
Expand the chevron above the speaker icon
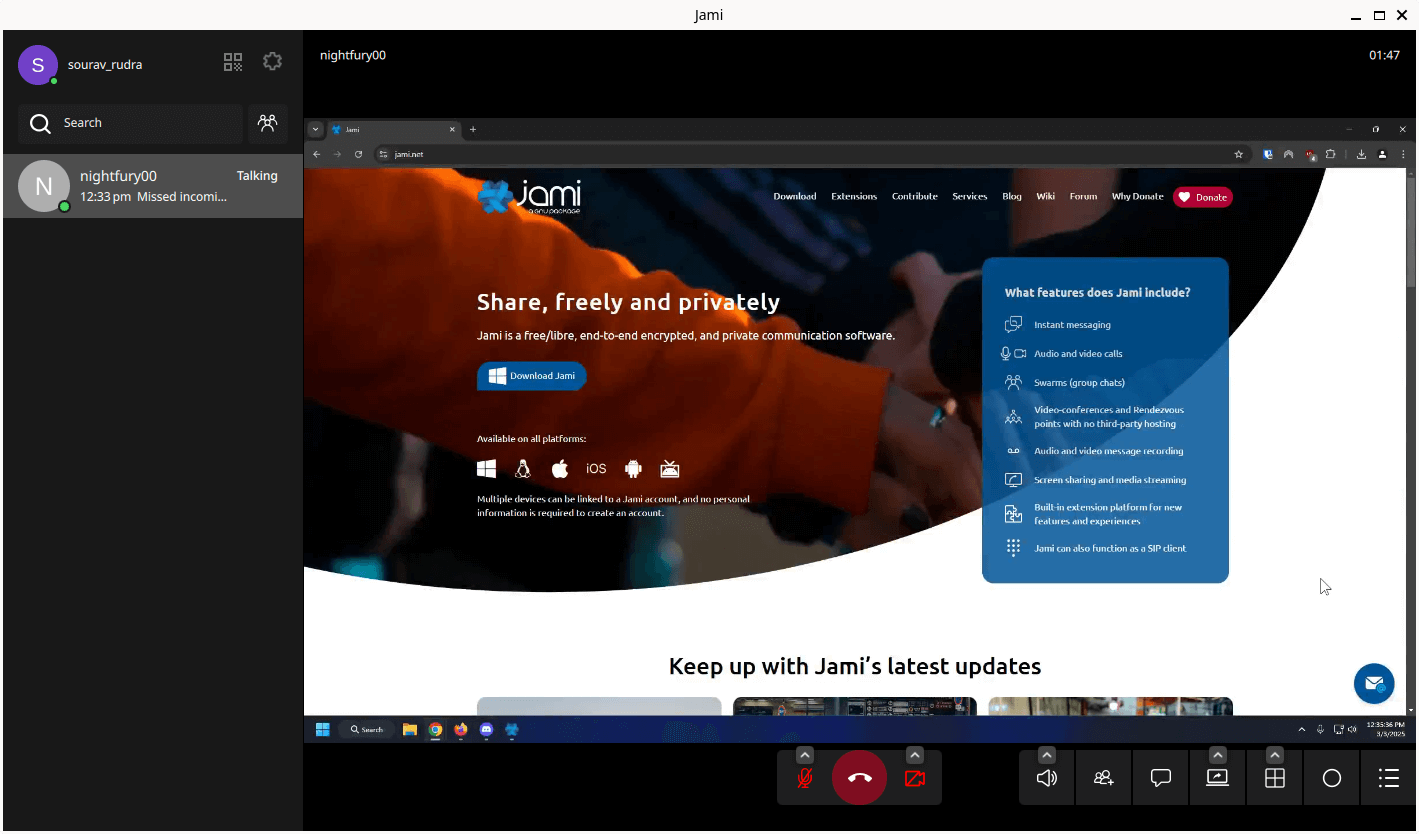pos(1046,754)
